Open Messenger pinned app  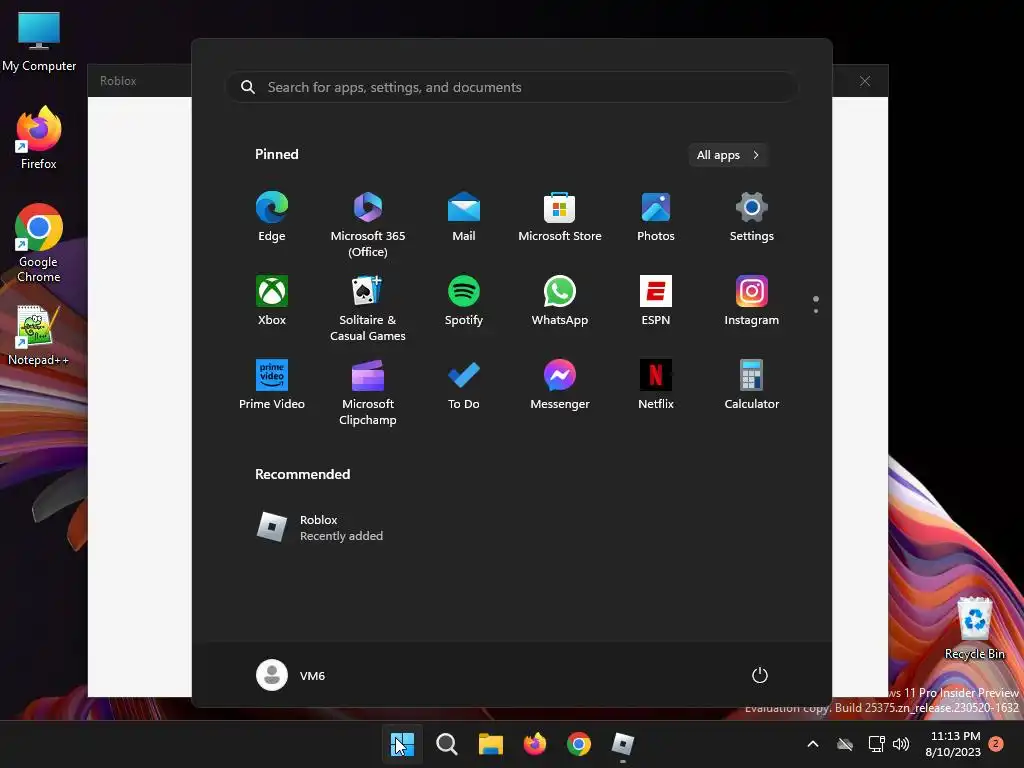click(x=560, y=384)
